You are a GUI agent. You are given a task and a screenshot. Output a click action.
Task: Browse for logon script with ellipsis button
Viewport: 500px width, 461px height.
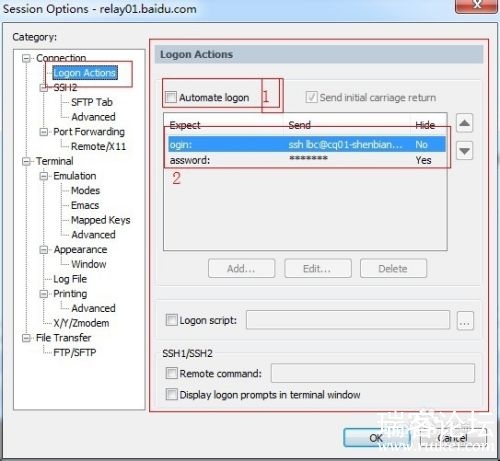[465, 321]
